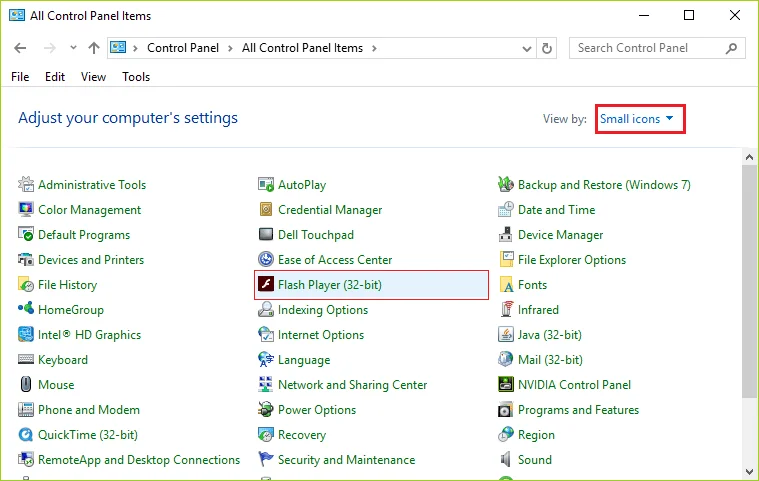759x481 pixels.
Task: Click the Device Manager icon
Action: click(x=506, y=235)
